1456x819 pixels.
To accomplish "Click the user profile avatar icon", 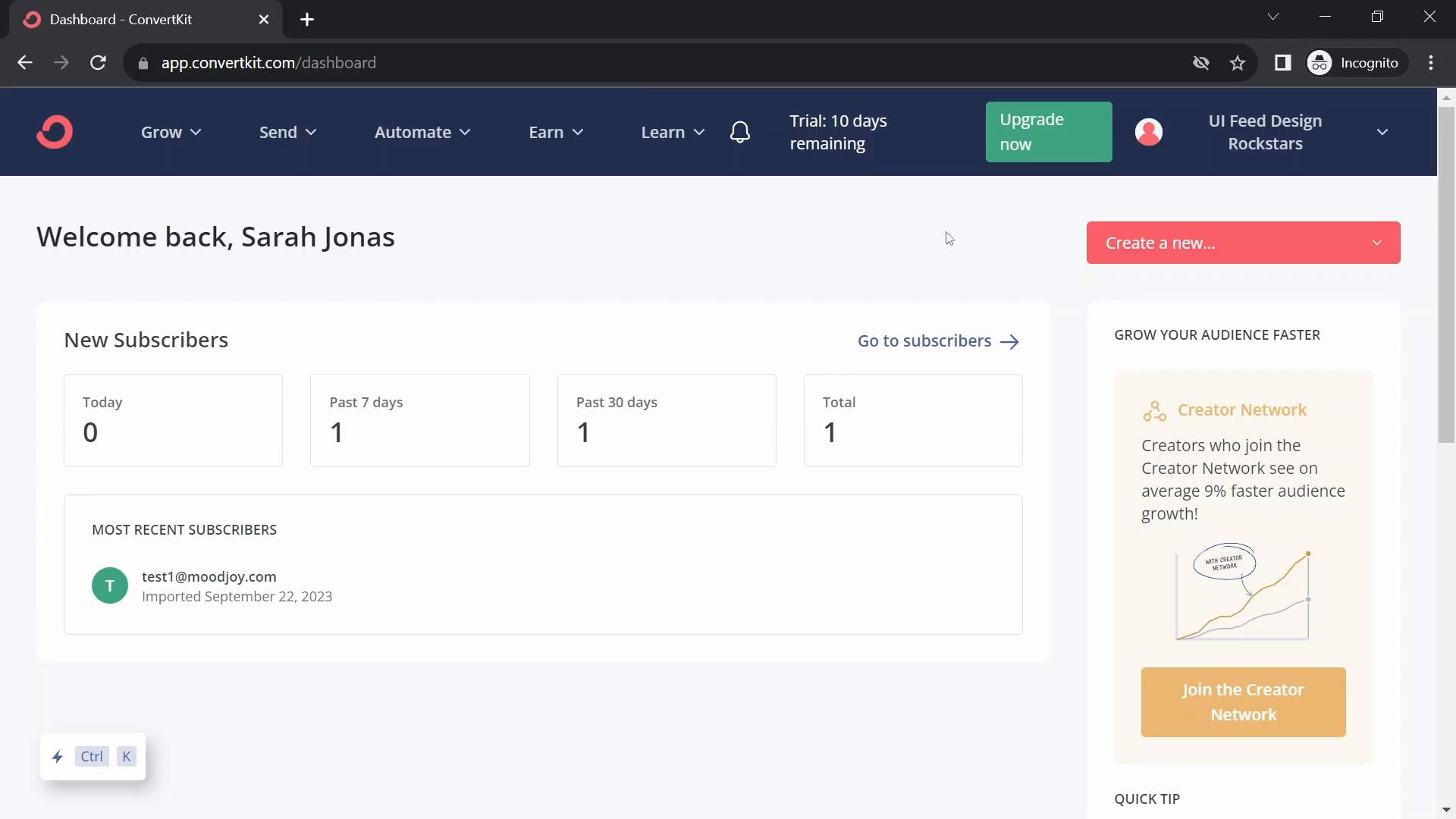I will pyautogui.click(x=1148, y=132).
